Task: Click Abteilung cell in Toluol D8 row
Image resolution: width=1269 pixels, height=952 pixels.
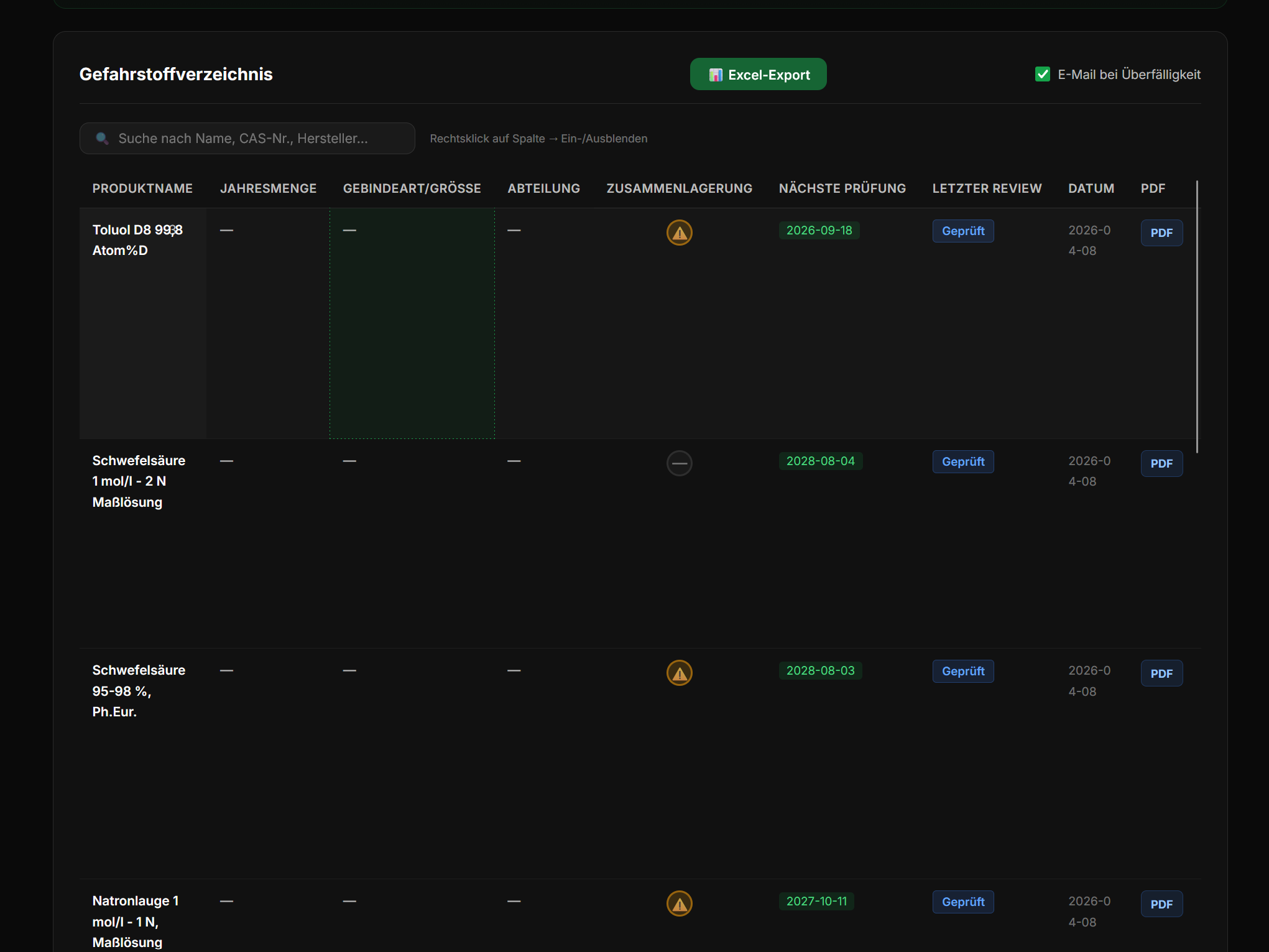Action: click(543, 323)
